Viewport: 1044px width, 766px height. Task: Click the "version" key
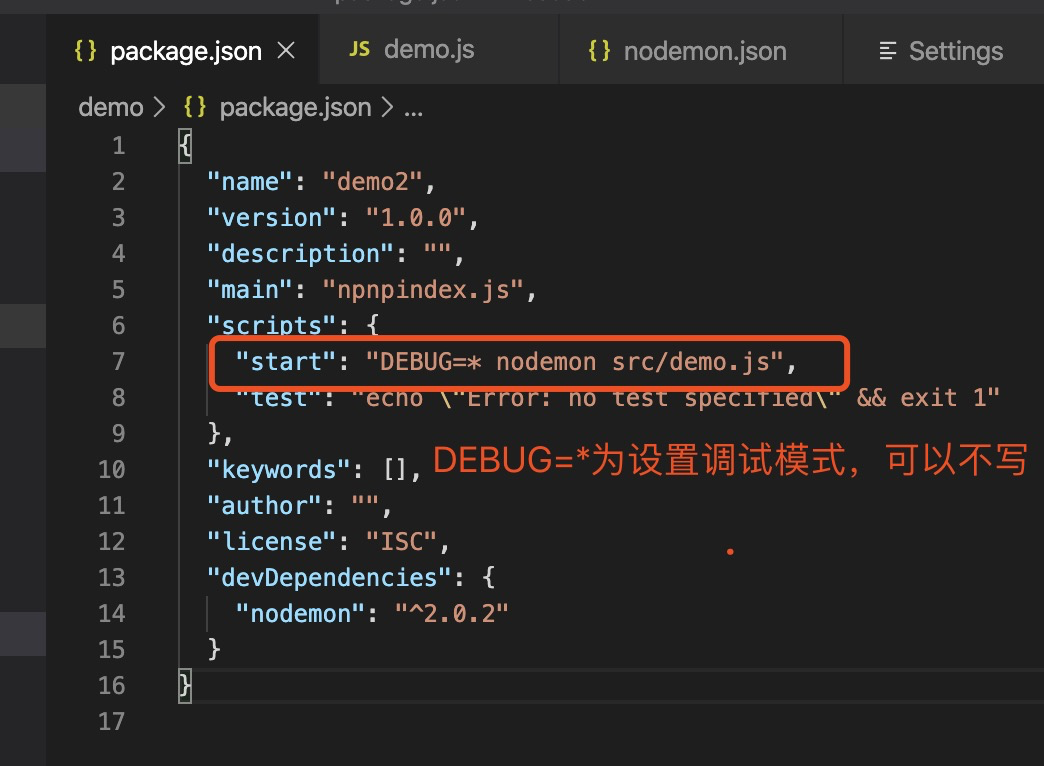coord(271,218)
